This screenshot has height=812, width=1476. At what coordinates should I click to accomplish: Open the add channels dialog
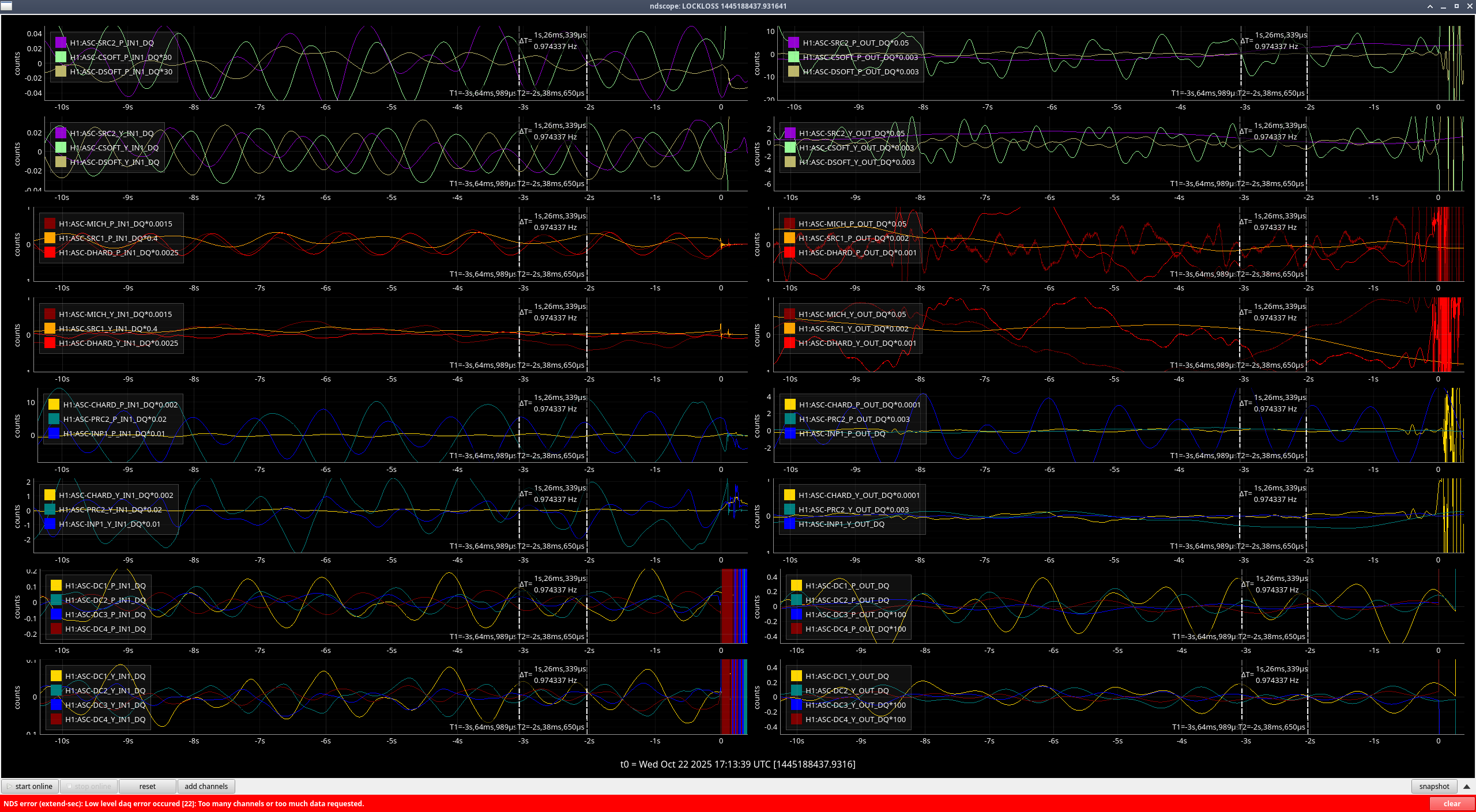point(206,786)
